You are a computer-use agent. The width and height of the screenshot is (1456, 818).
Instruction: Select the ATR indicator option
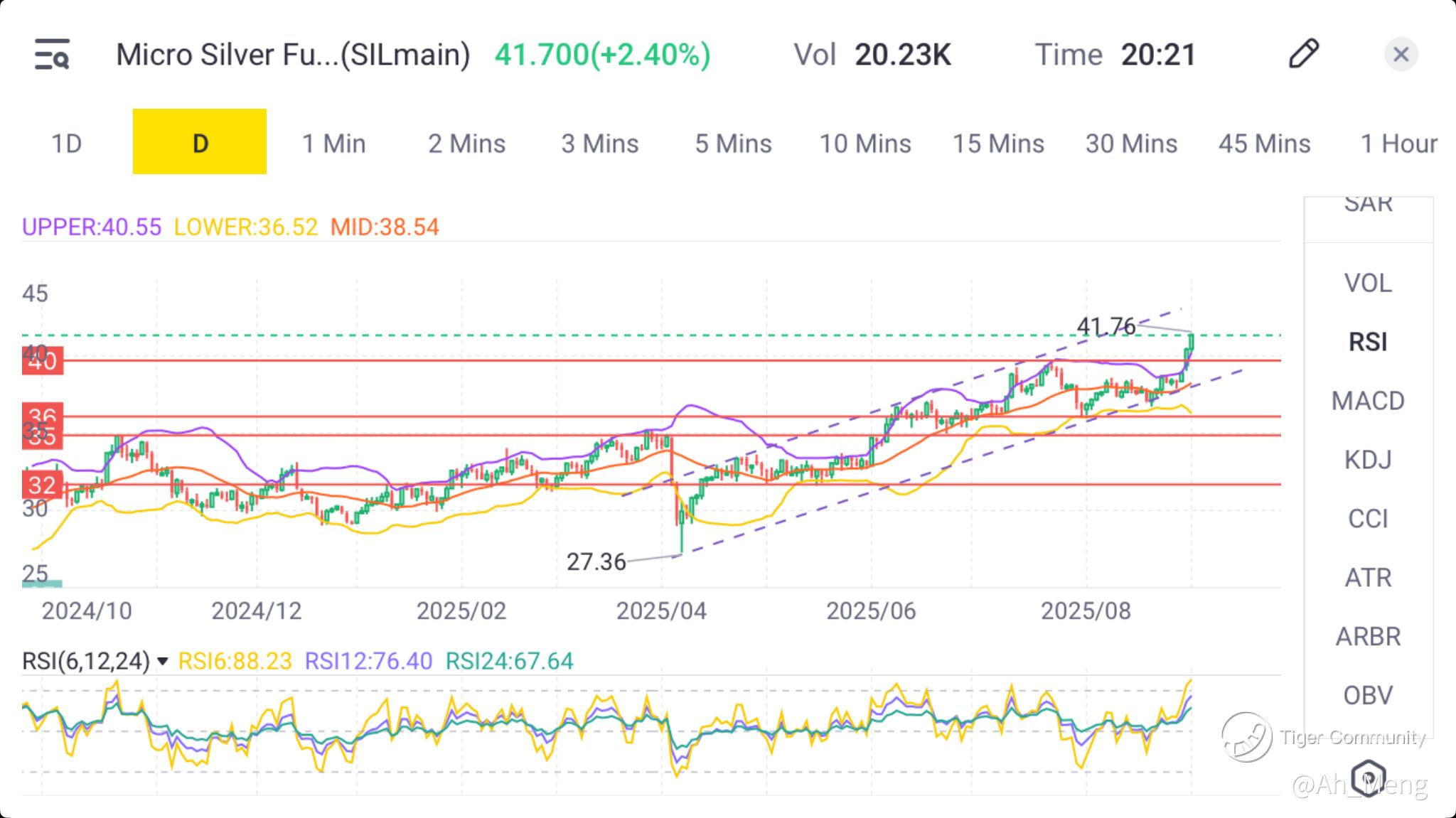(x=1367, y=577)
